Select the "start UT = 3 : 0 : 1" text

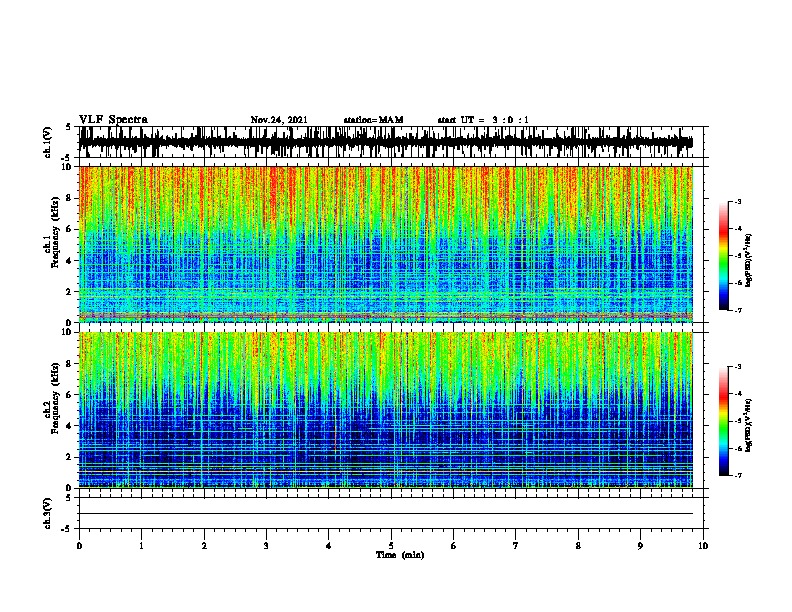pos(483,120)
